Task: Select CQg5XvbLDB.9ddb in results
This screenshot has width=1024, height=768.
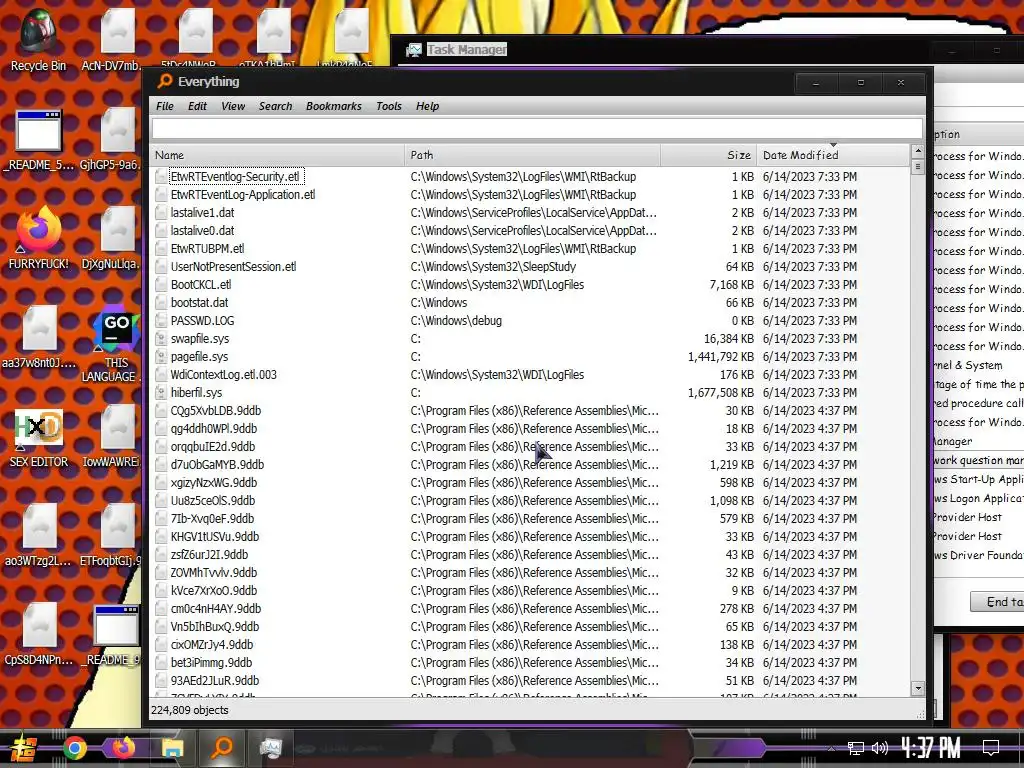Action: (x=530, y=411)
